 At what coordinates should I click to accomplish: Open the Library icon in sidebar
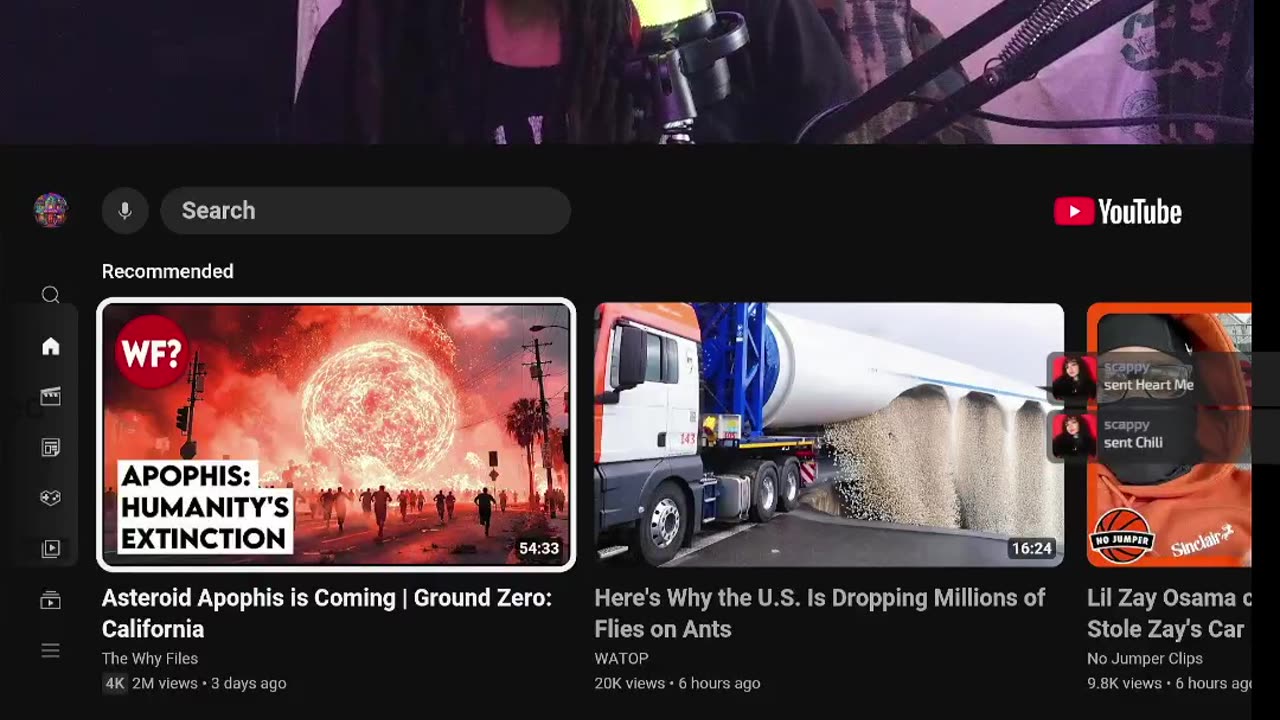pyautogui.click(x=51, y=549)
